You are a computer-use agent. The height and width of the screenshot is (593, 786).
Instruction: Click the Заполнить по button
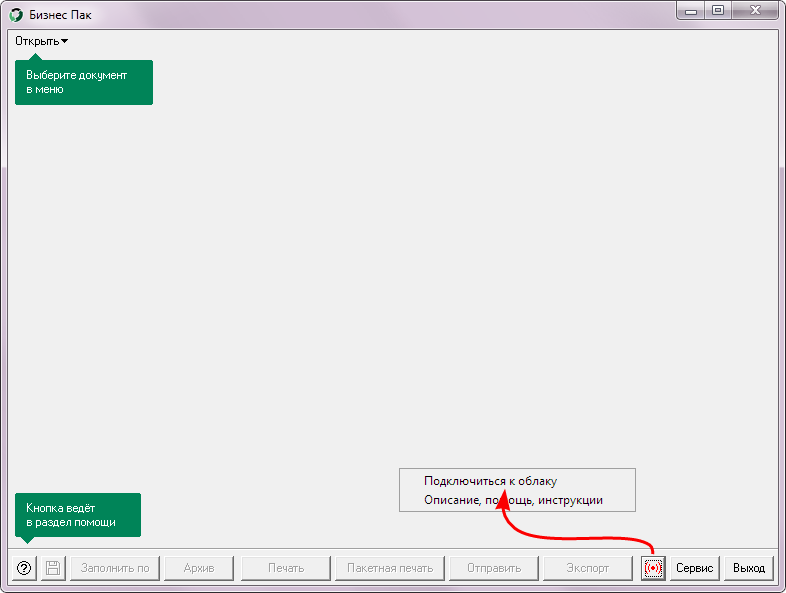pos(115,568)
